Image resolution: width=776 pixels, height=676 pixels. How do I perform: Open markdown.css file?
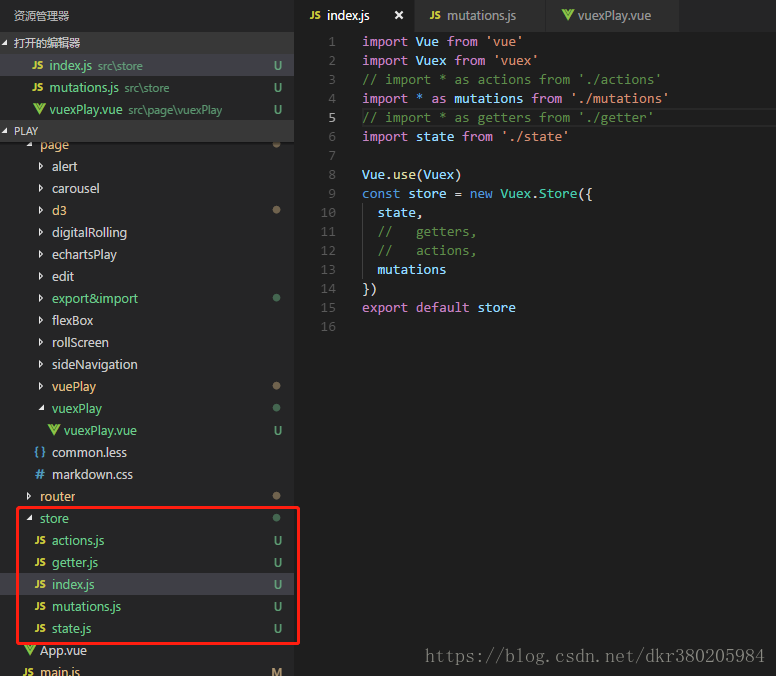[x=147, y=474]
